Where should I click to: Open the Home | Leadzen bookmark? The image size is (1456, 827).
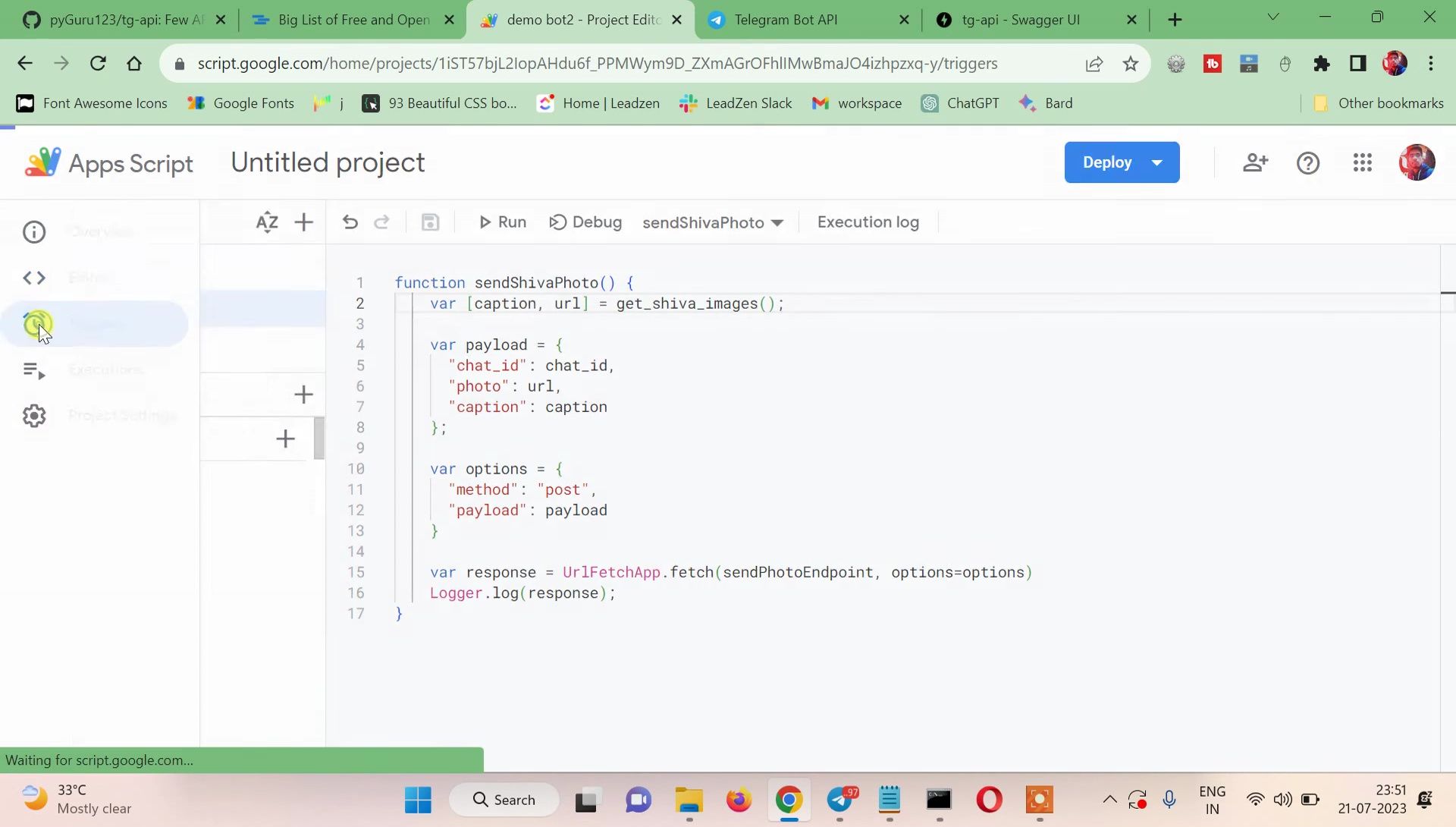[x=598, y=103]
